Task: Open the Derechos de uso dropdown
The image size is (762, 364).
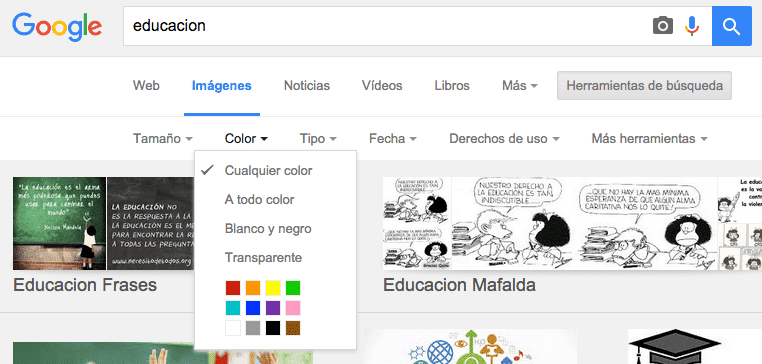Action: click(x=504, y=139)
